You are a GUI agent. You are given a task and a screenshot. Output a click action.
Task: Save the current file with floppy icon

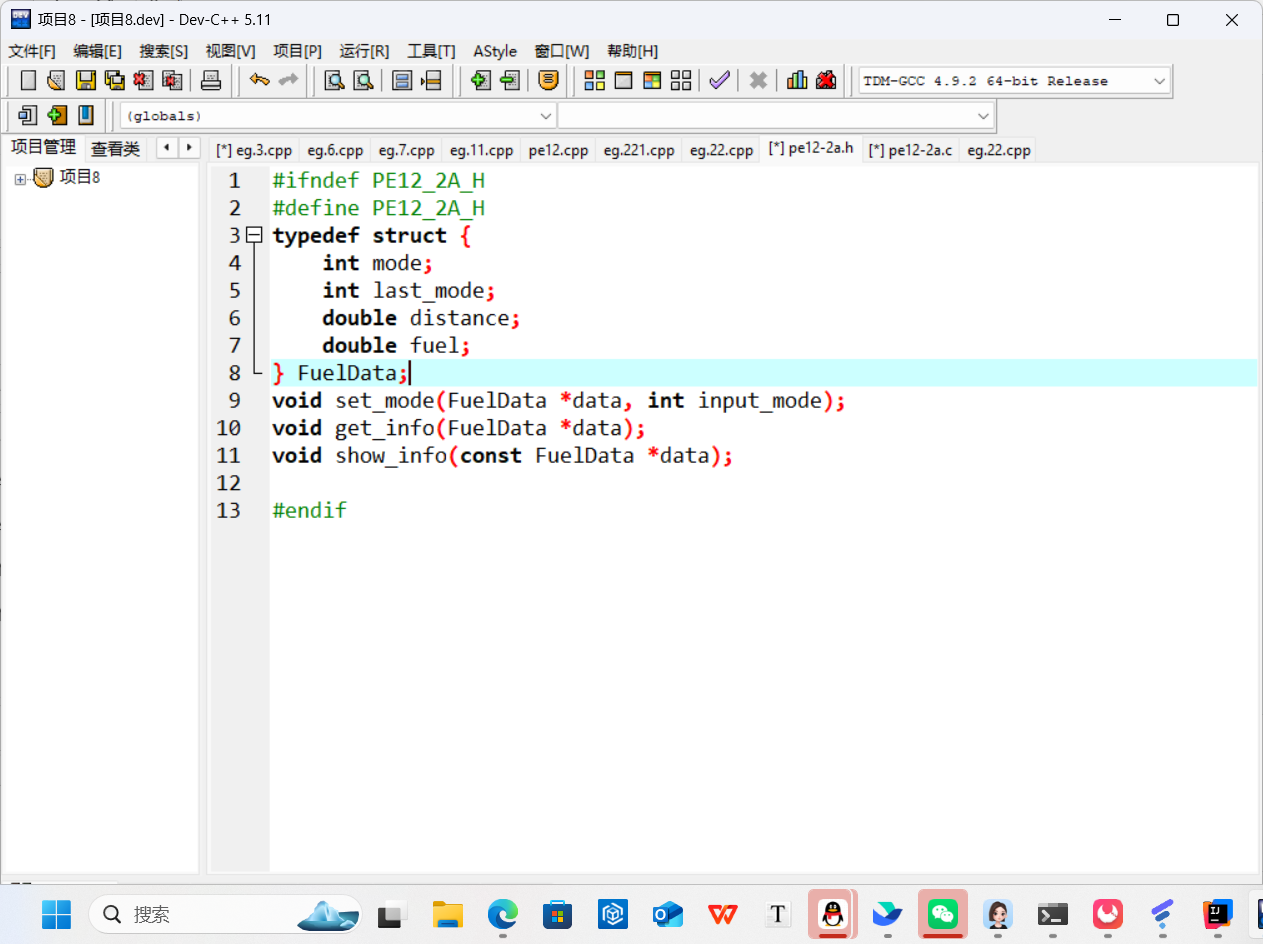86,81
